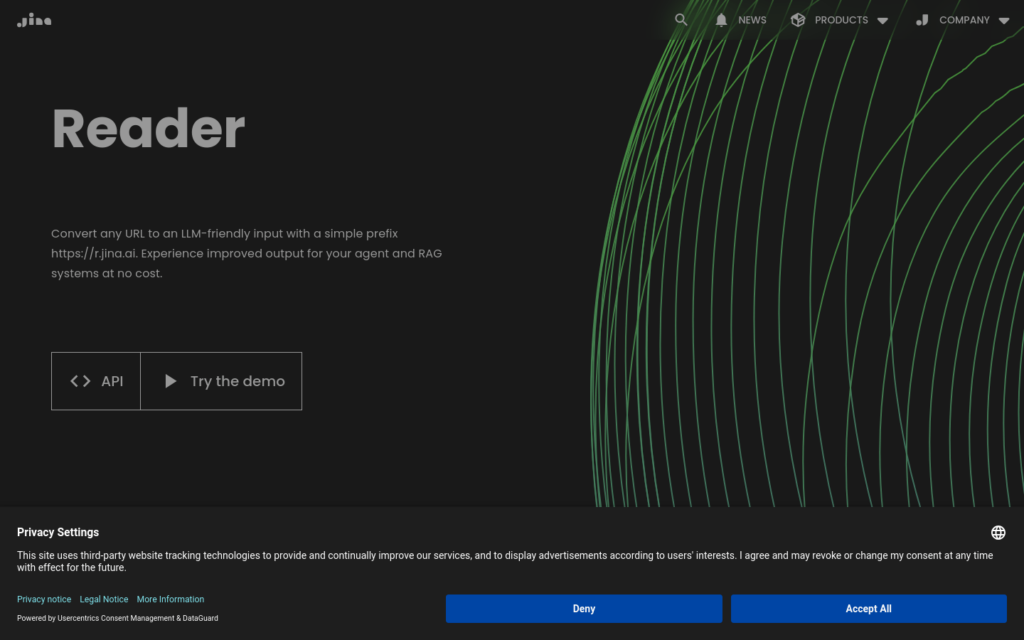Click the bell icon beside News
The image size is (1024, 640).
pyautogui.click(x=721, y=20)
